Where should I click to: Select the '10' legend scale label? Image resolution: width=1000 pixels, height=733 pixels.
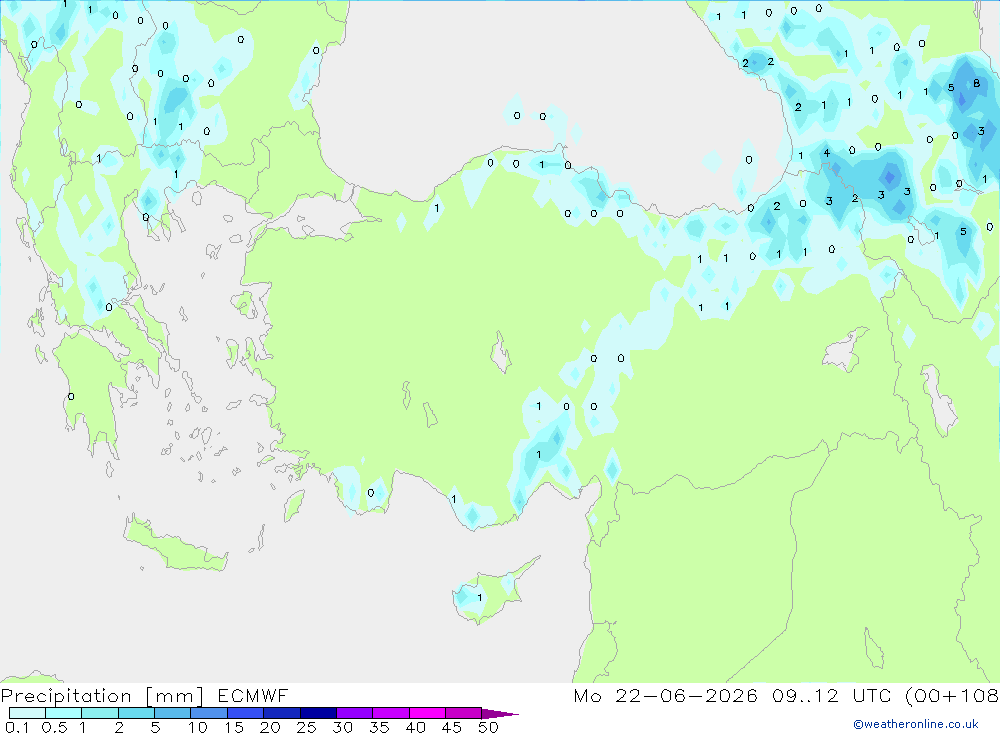pos(198,727)
